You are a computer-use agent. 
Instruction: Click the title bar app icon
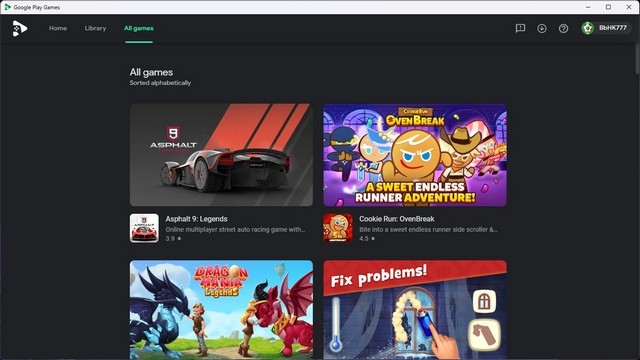[x=7, y=7]
